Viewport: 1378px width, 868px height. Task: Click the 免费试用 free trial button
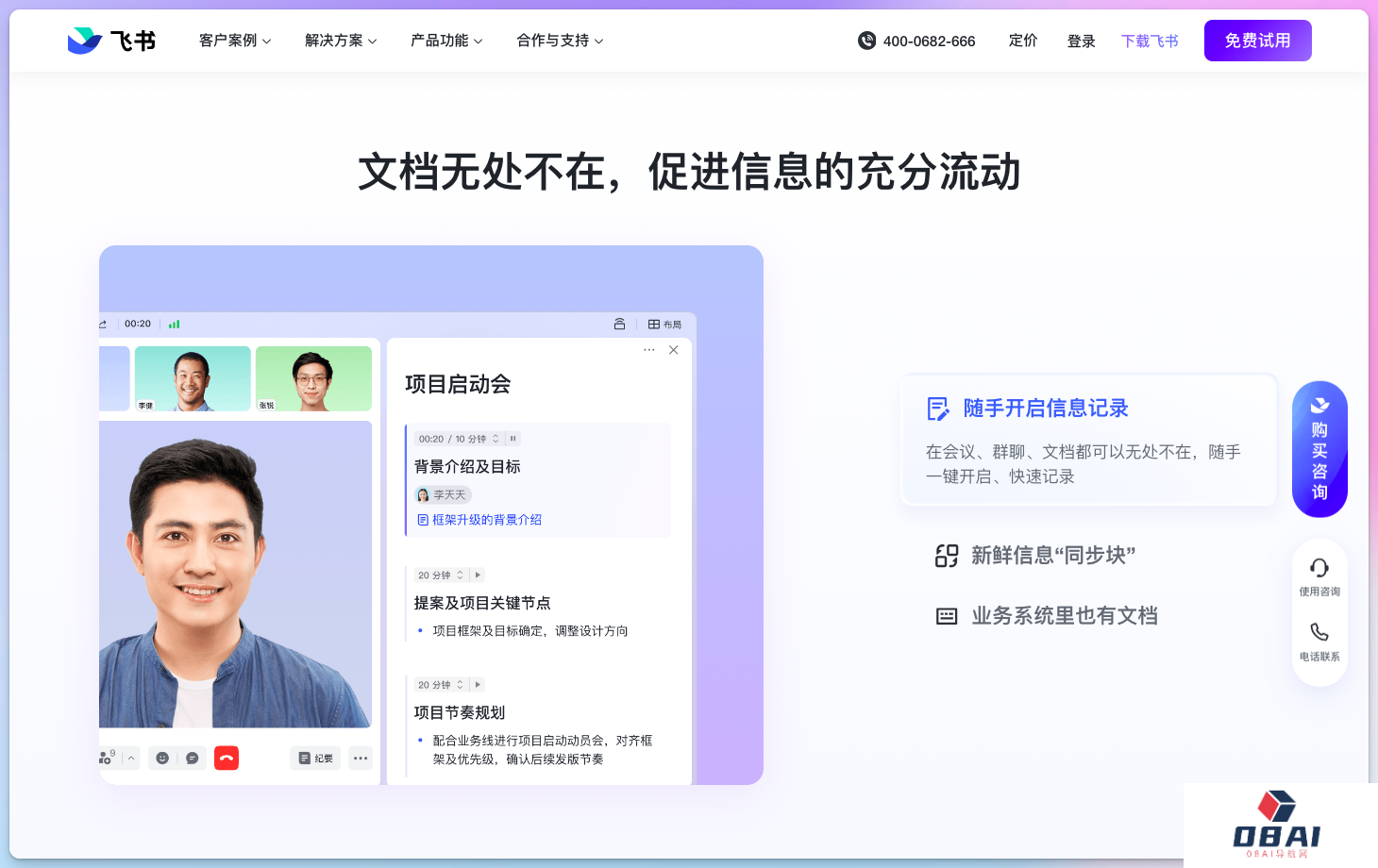click(1257, 41)
